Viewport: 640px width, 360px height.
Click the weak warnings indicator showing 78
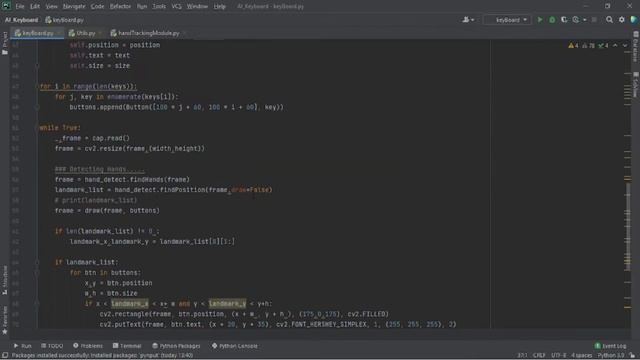tap(589, 46)
